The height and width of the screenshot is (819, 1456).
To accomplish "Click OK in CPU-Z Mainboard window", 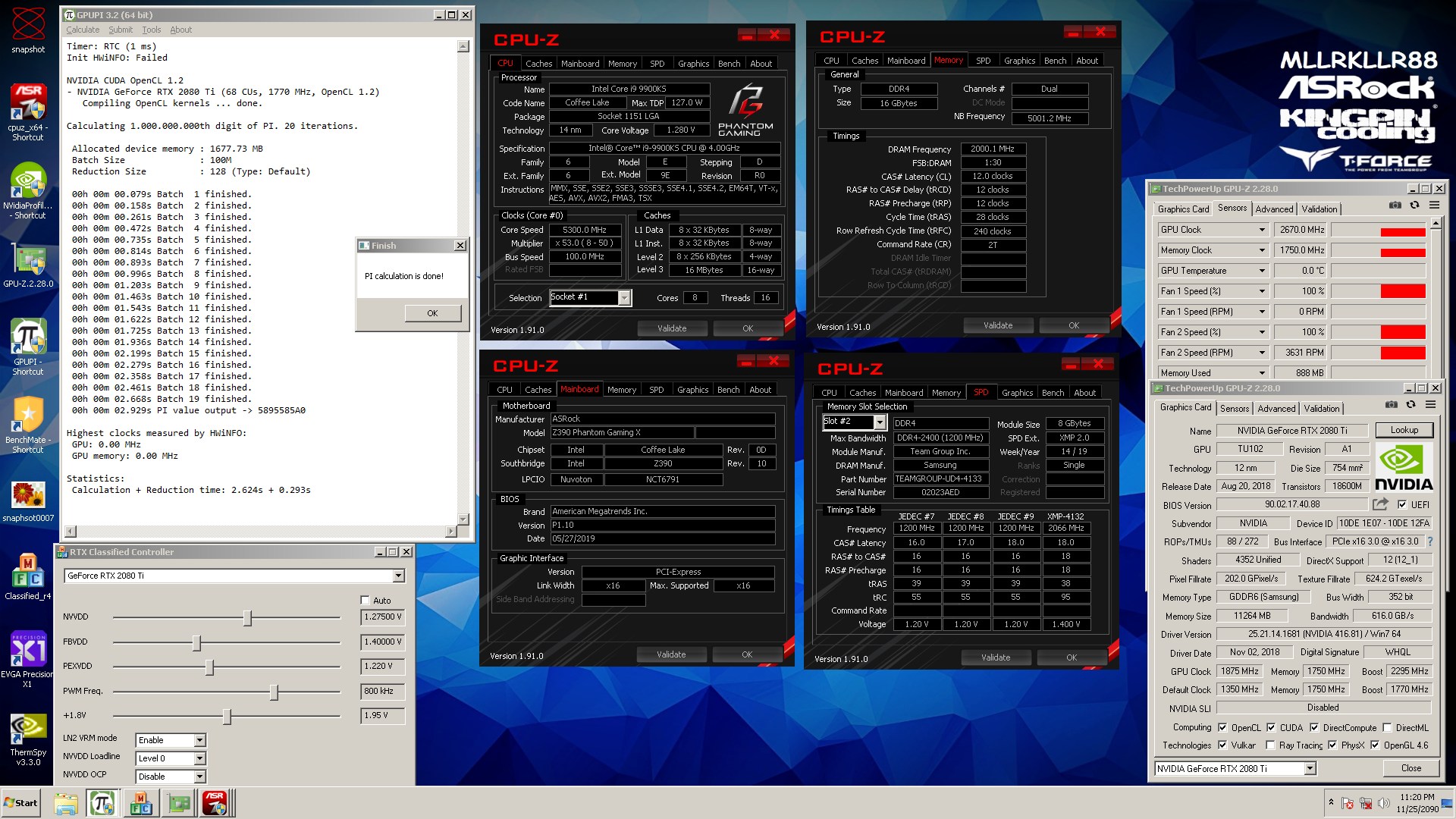I will pyautogui.click(x=747, y=654).
